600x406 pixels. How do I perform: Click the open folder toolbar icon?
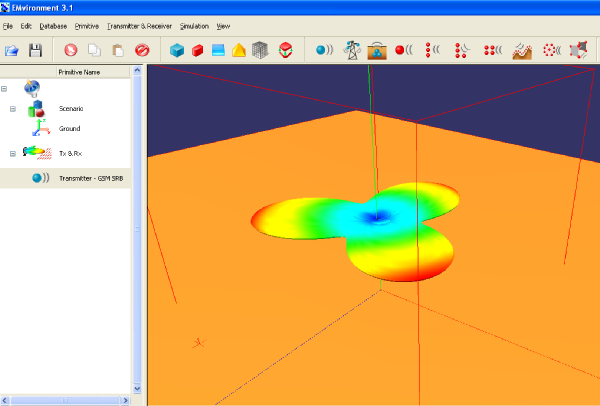tap(12, 49)
